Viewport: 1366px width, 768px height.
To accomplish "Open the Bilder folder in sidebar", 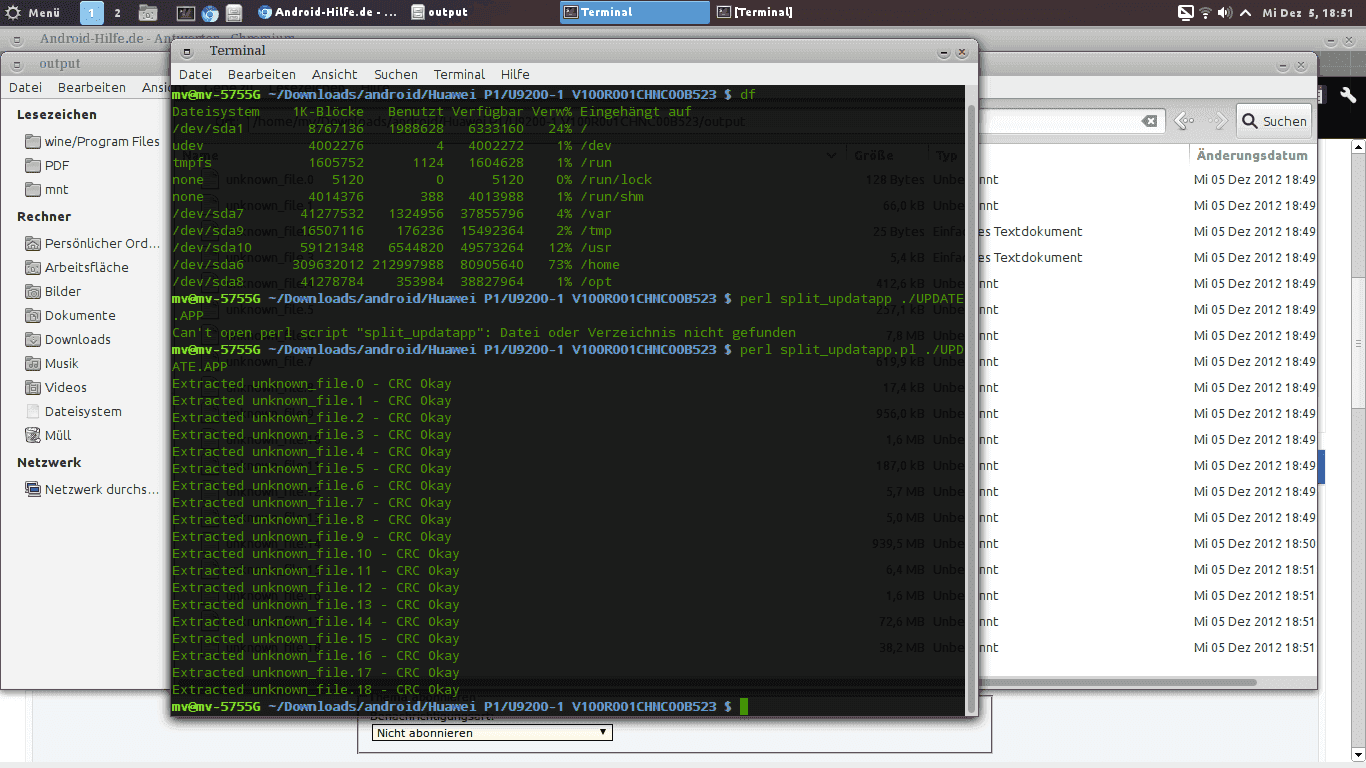I will [54, 291].
